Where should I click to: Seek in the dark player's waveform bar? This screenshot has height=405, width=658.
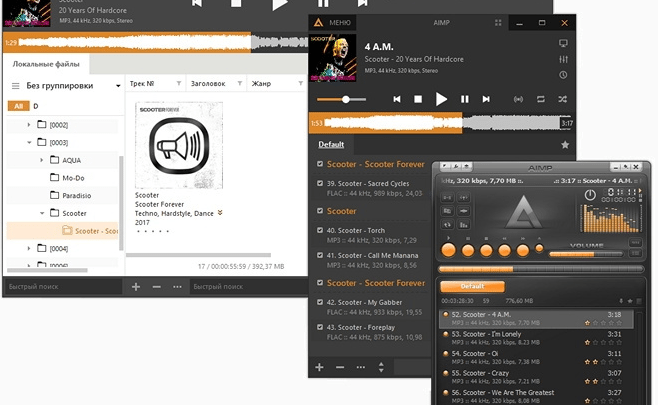click(441, 123)
